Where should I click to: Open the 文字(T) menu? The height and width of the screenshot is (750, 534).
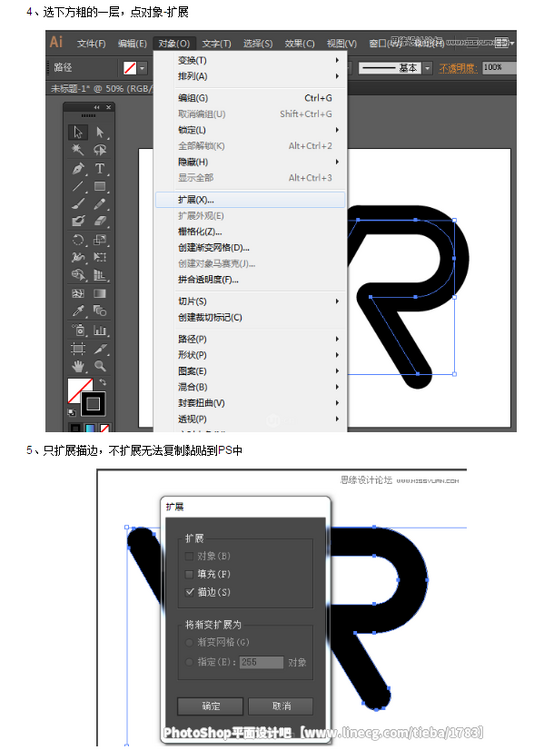pyautogui.click(x=216, y=44)
